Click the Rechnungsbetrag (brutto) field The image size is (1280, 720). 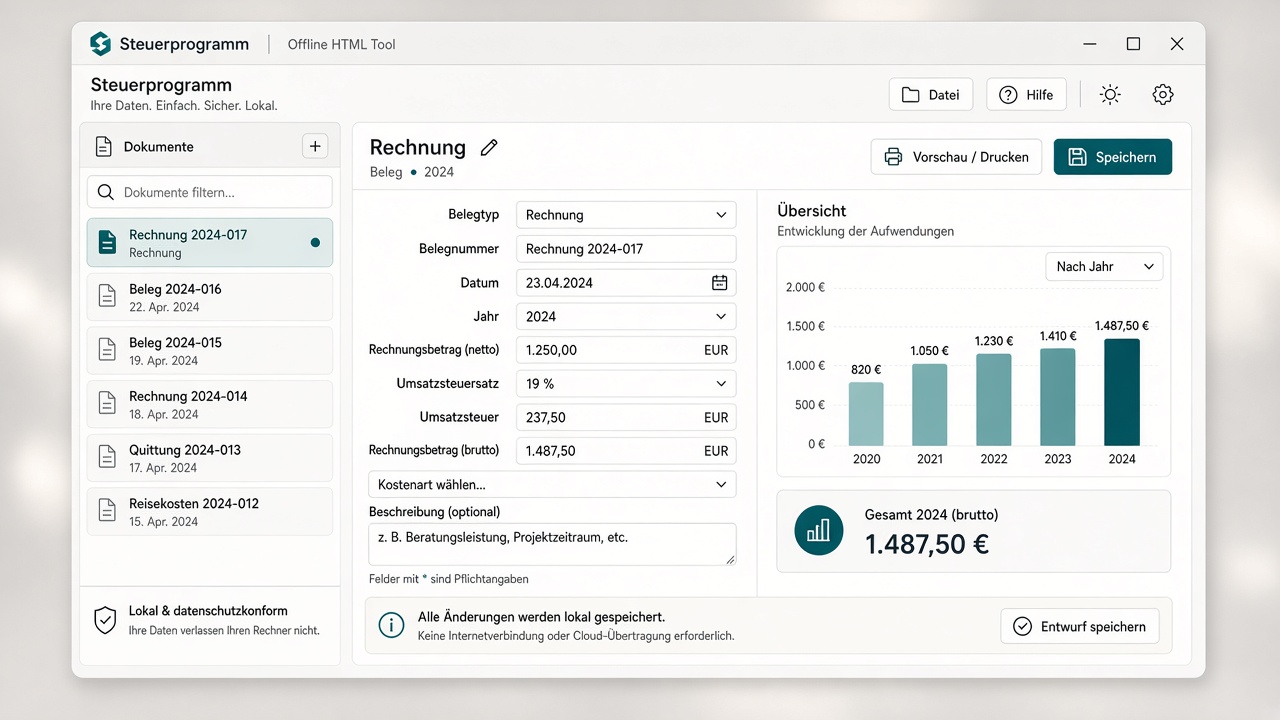(x=626, y=451)
